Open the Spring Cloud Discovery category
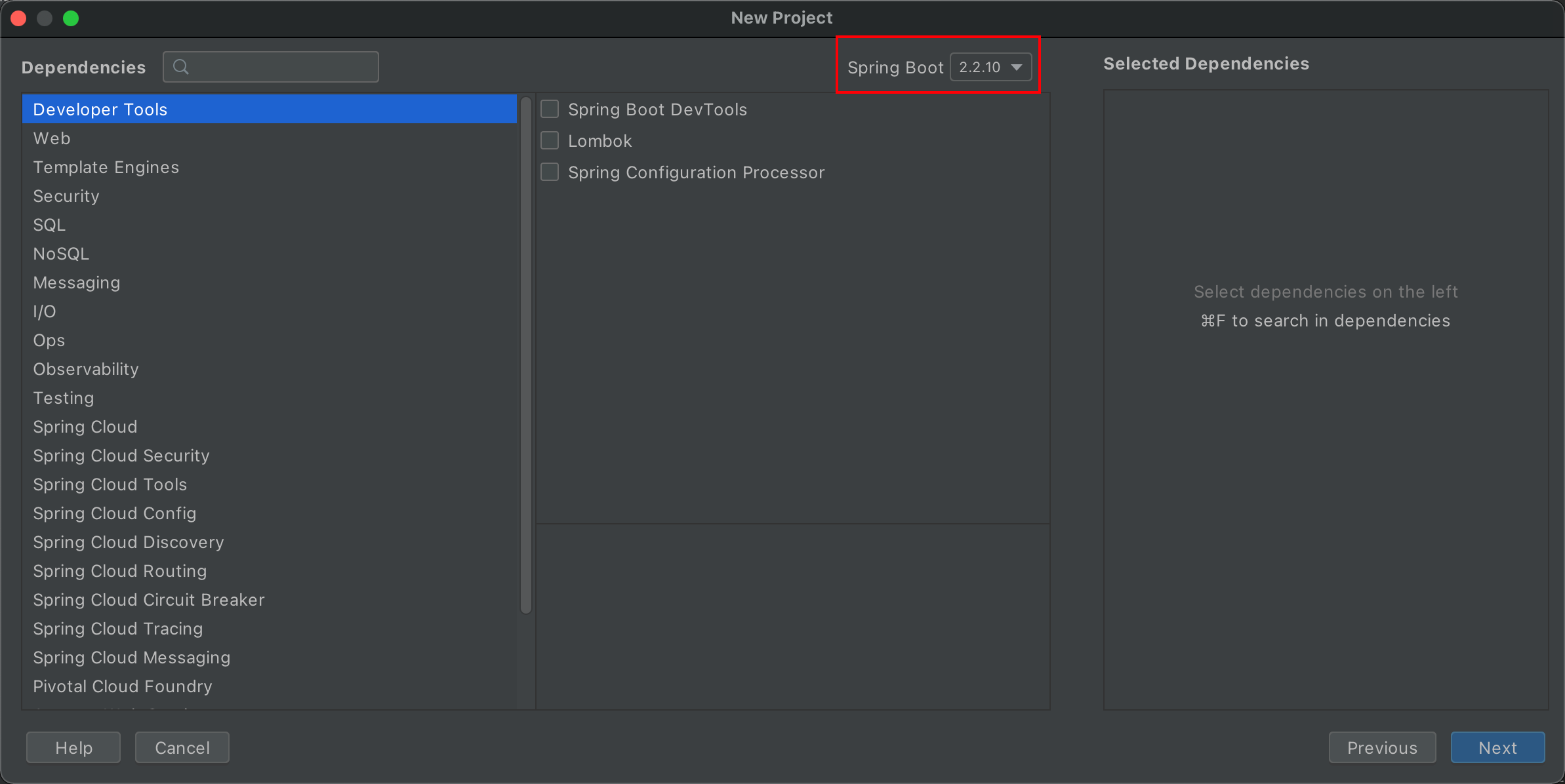Screen dimensions: 1565x784 click(129, 542)
